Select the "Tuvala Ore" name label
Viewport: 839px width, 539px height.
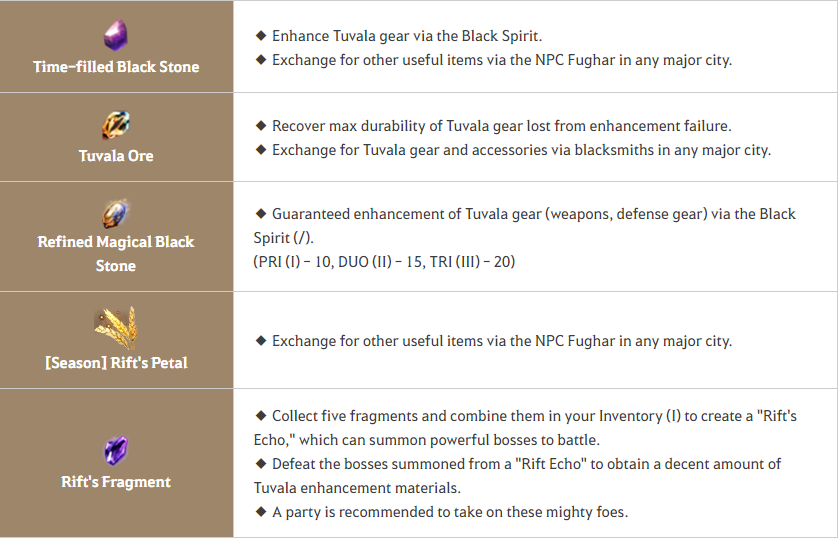[x=116, y=156]
